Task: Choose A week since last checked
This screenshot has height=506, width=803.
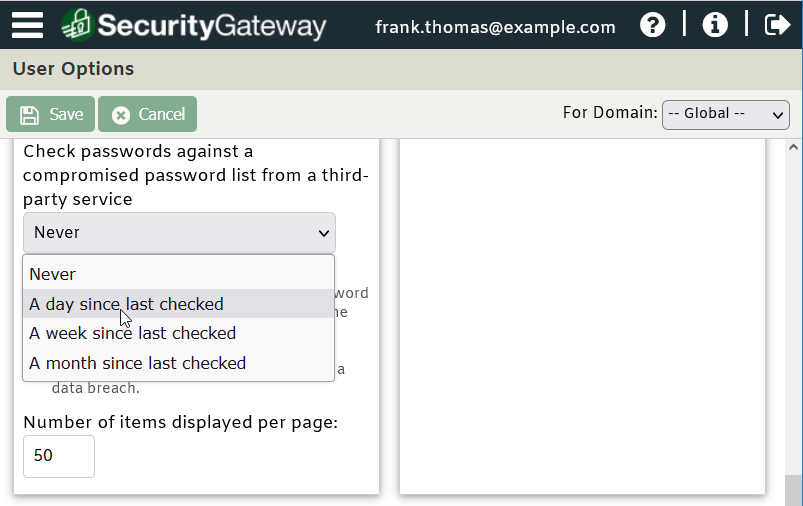Action: (x=179, y=333)
